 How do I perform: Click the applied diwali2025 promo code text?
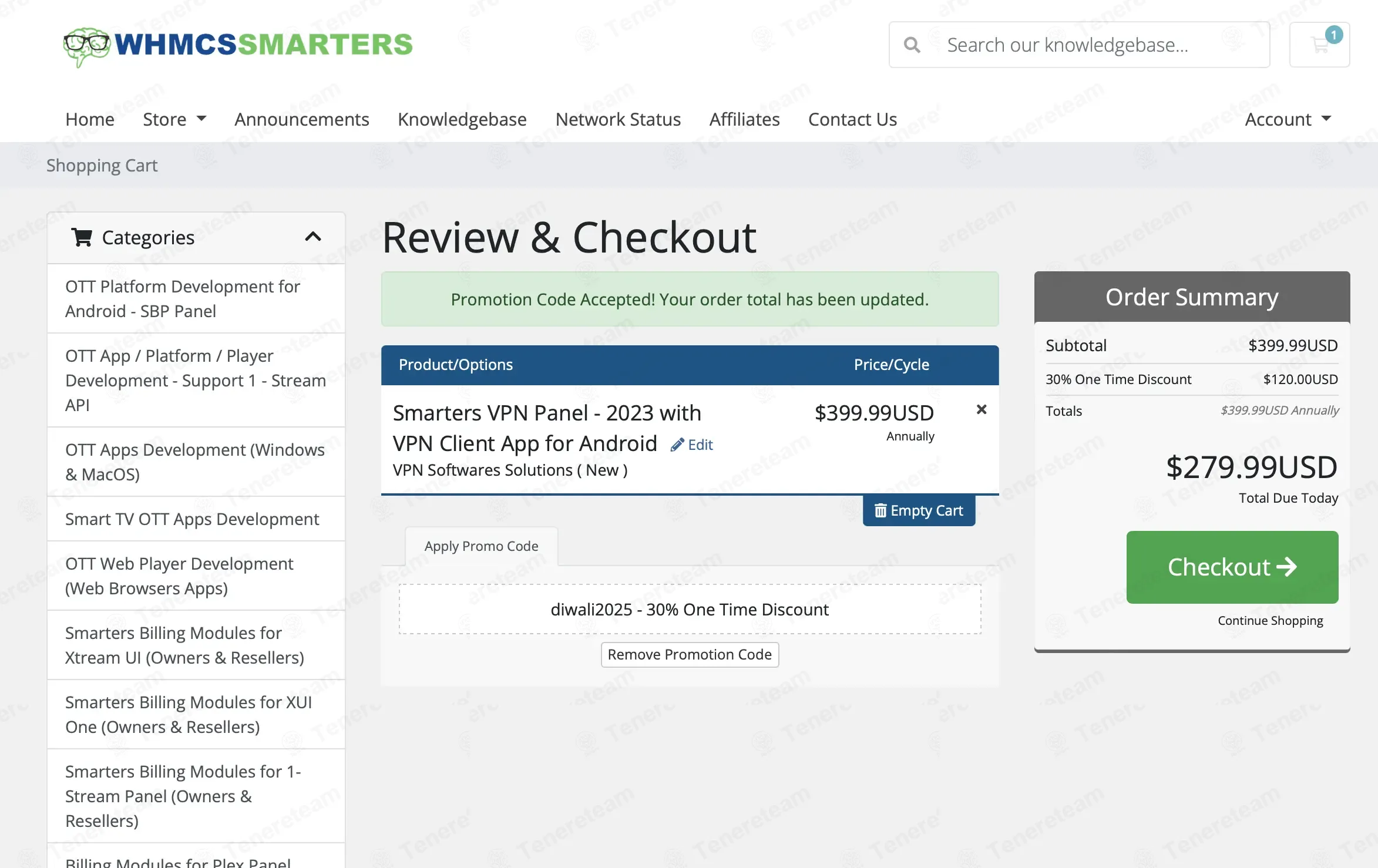coord(690,610)
